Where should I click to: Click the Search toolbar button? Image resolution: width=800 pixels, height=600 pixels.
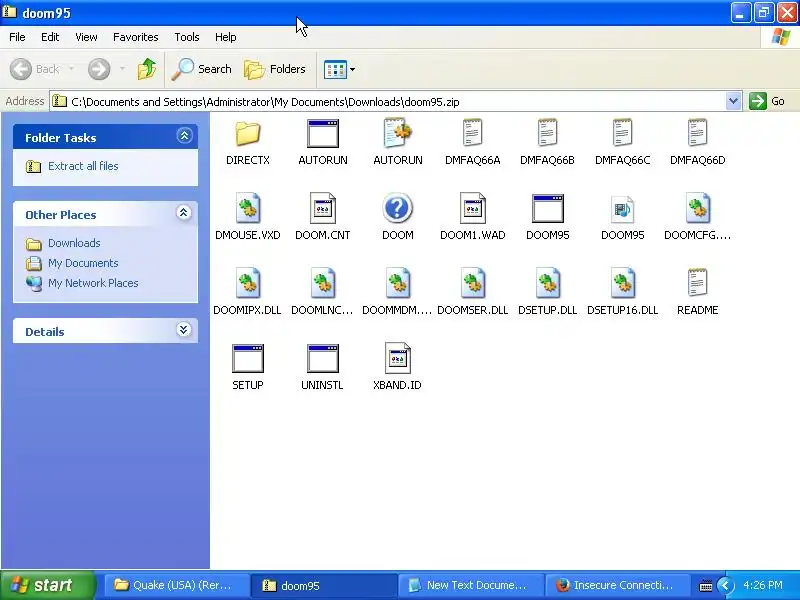[x=202, y=69]
